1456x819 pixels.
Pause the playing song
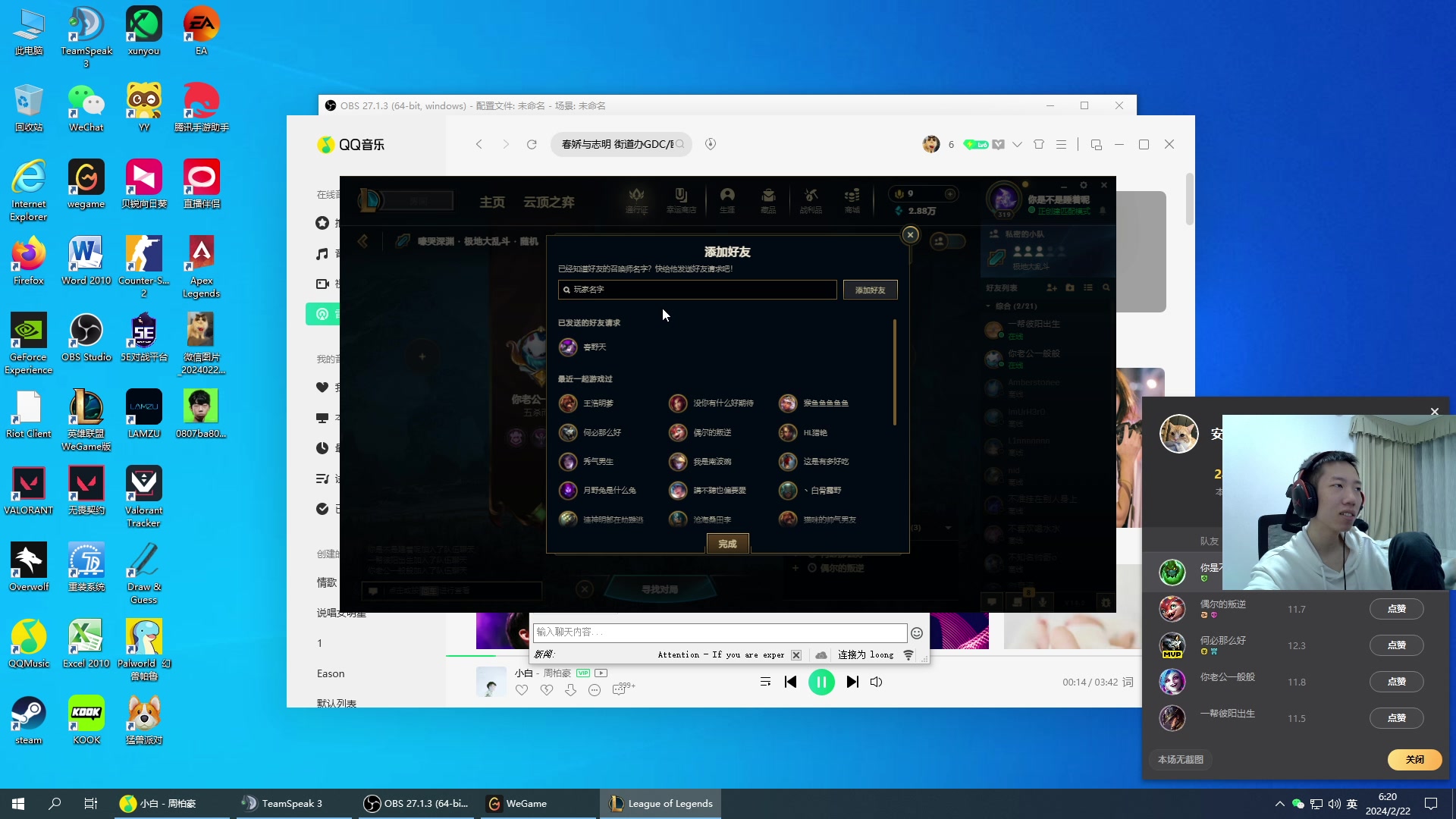click(821, 682)
